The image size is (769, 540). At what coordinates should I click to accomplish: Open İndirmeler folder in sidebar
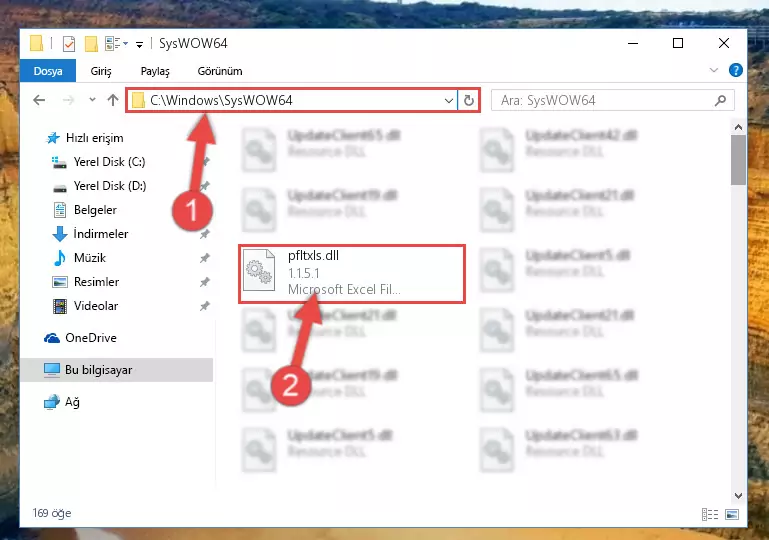101,233
